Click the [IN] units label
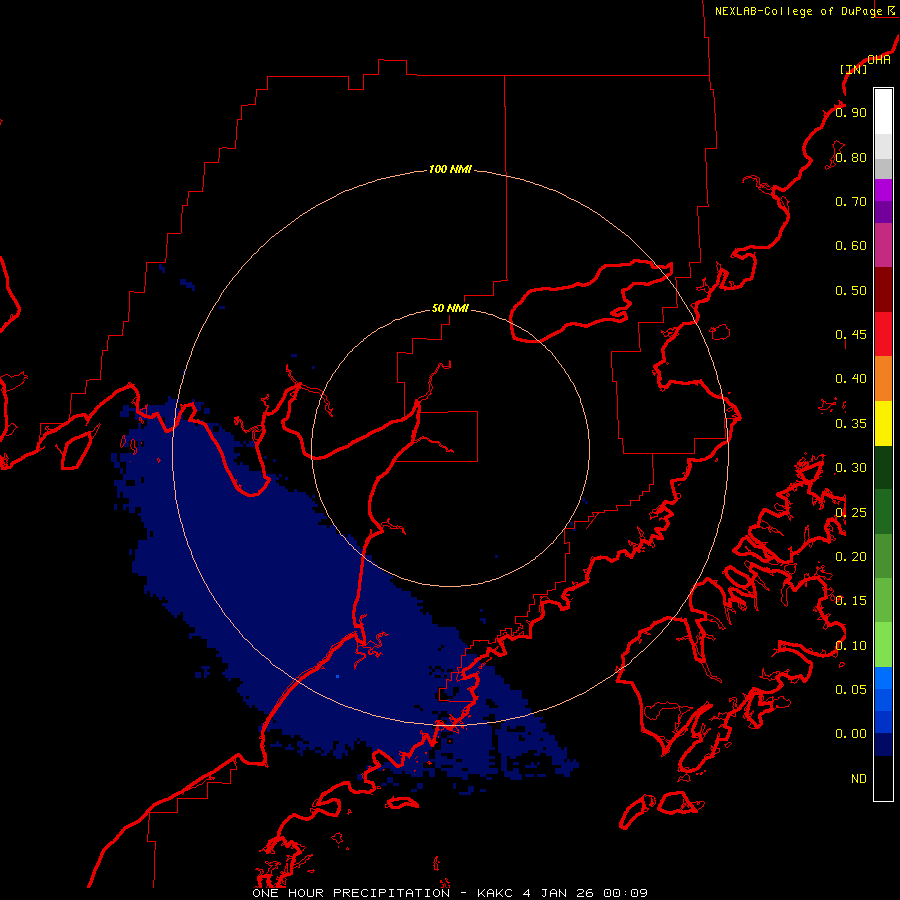The width and height of the screenshot is (900, 900). tap(853, 69)
